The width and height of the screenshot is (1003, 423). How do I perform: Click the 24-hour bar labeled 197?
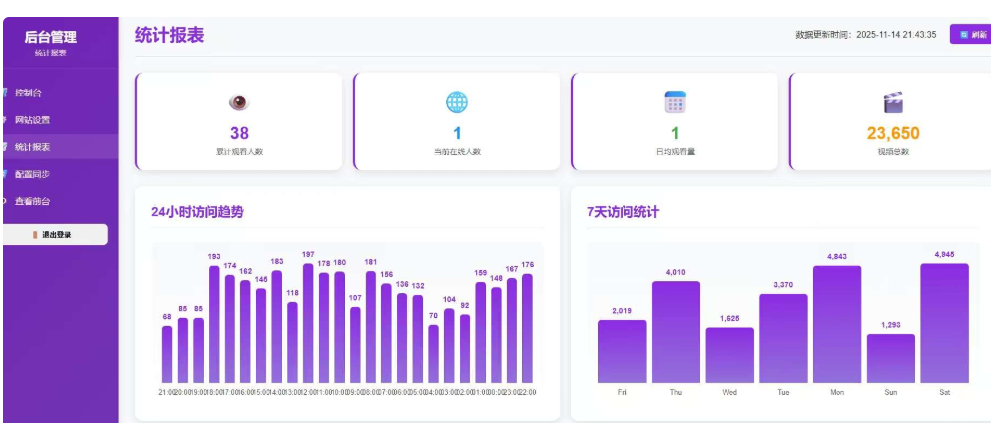(x=308, y=323)
